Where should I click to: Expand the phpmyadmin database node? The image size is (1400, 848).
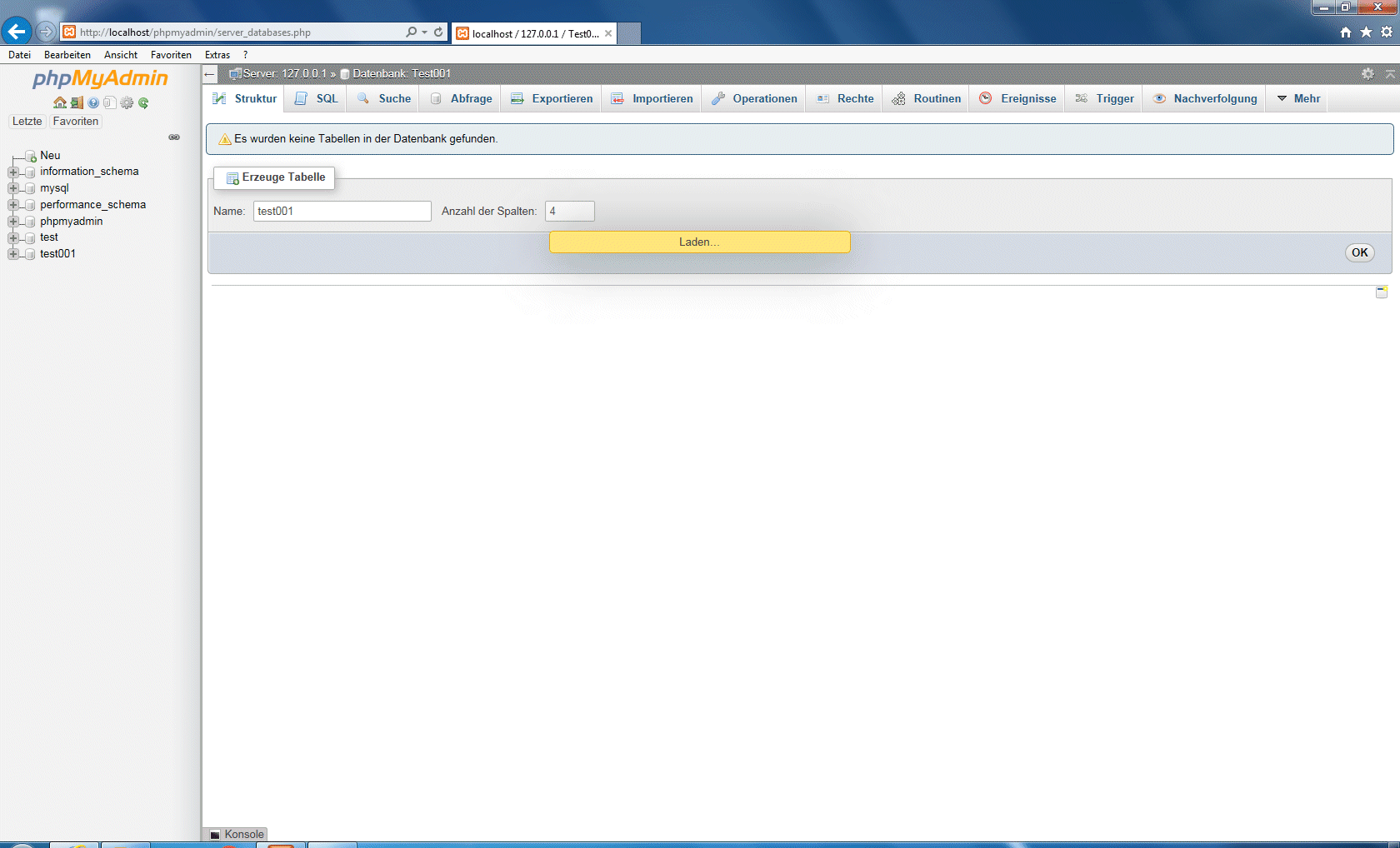point(12,222)
